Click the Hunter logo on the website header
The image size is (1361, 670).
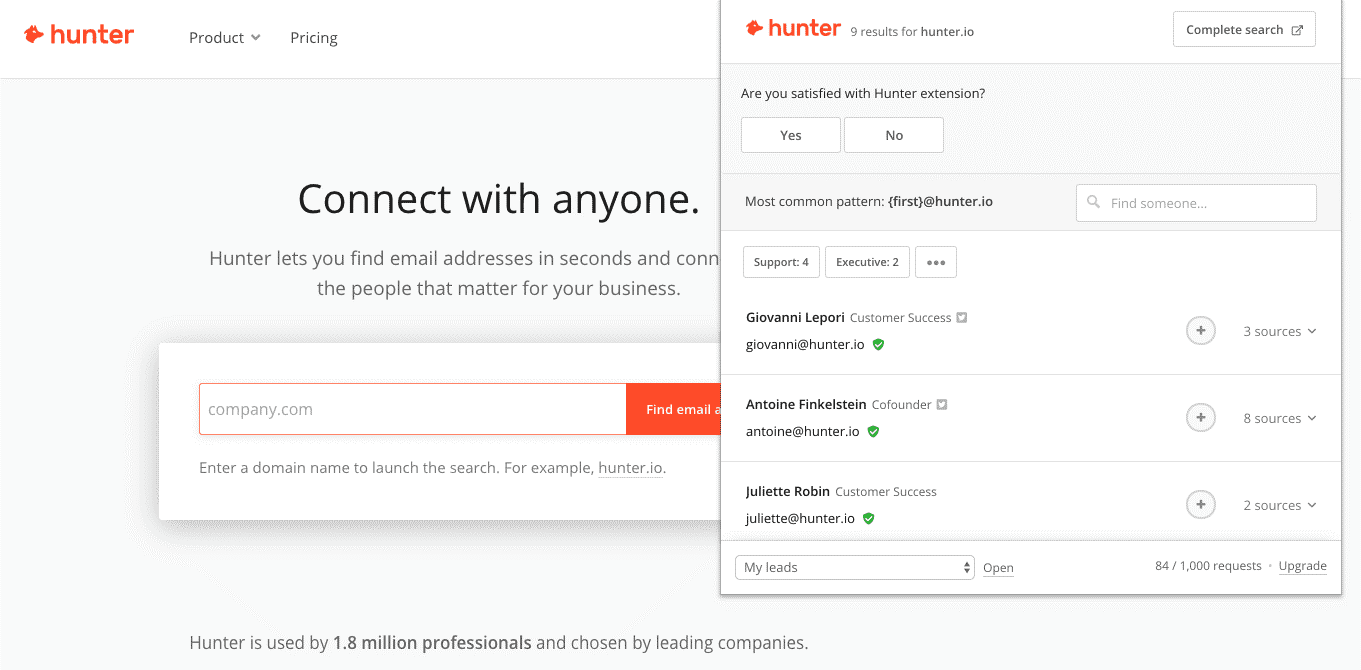[x=79, y=35]
